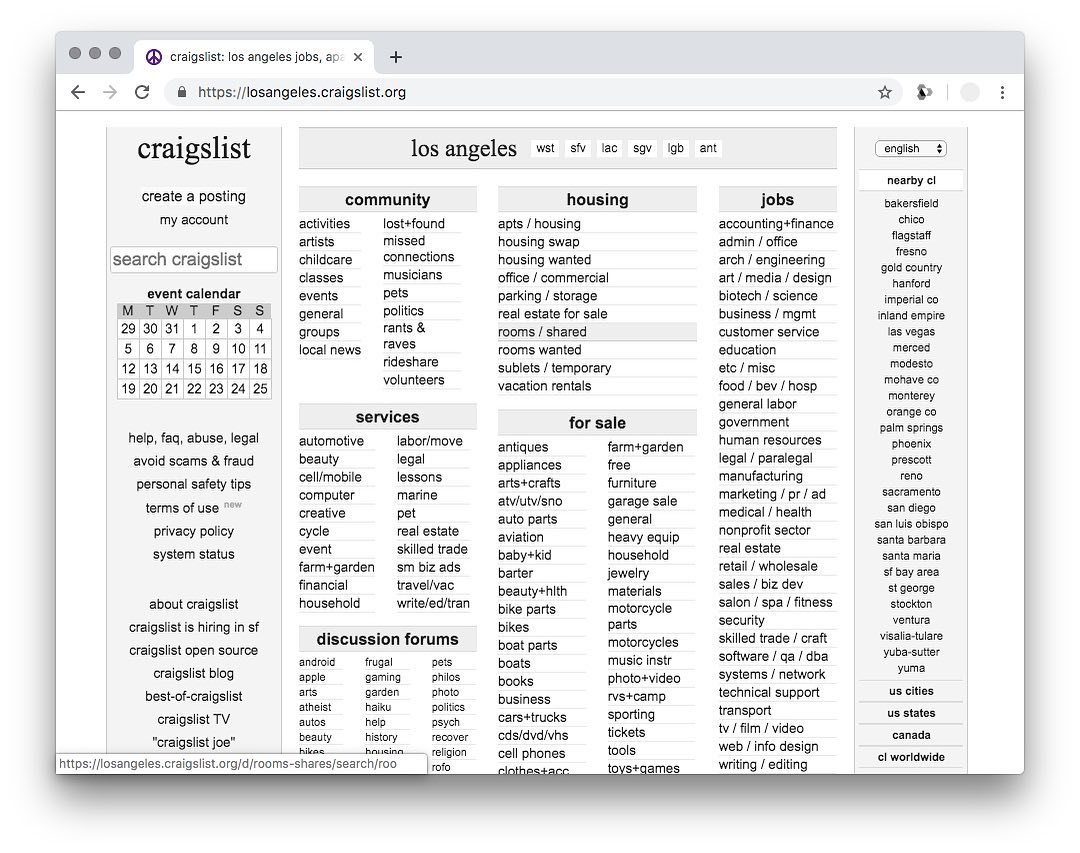Open vacation rentals listings
The image size is (1080, 853).
544,386
